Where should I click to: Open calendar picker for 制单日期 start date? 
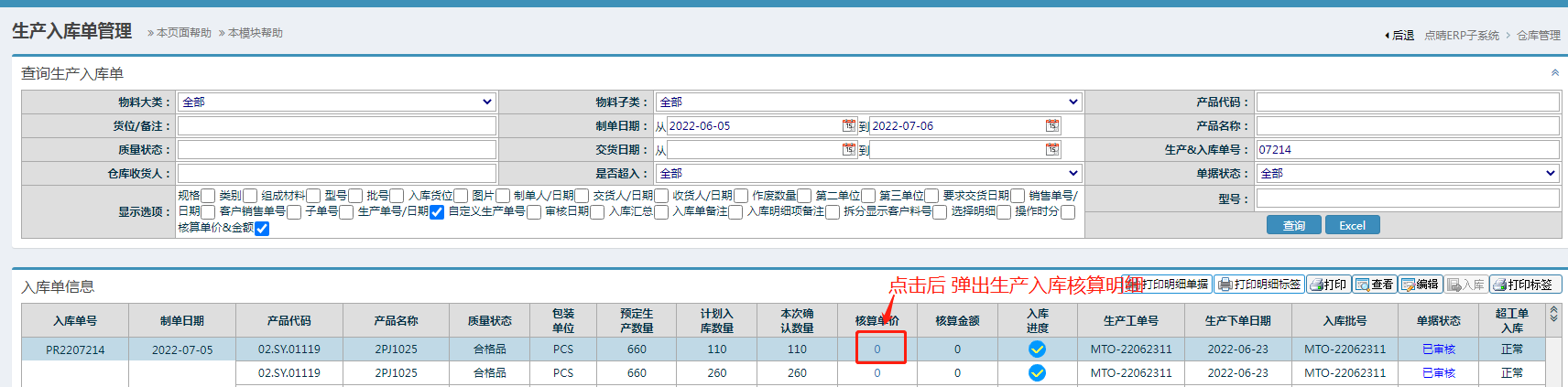pyautogui.click(x=849, y=125)
